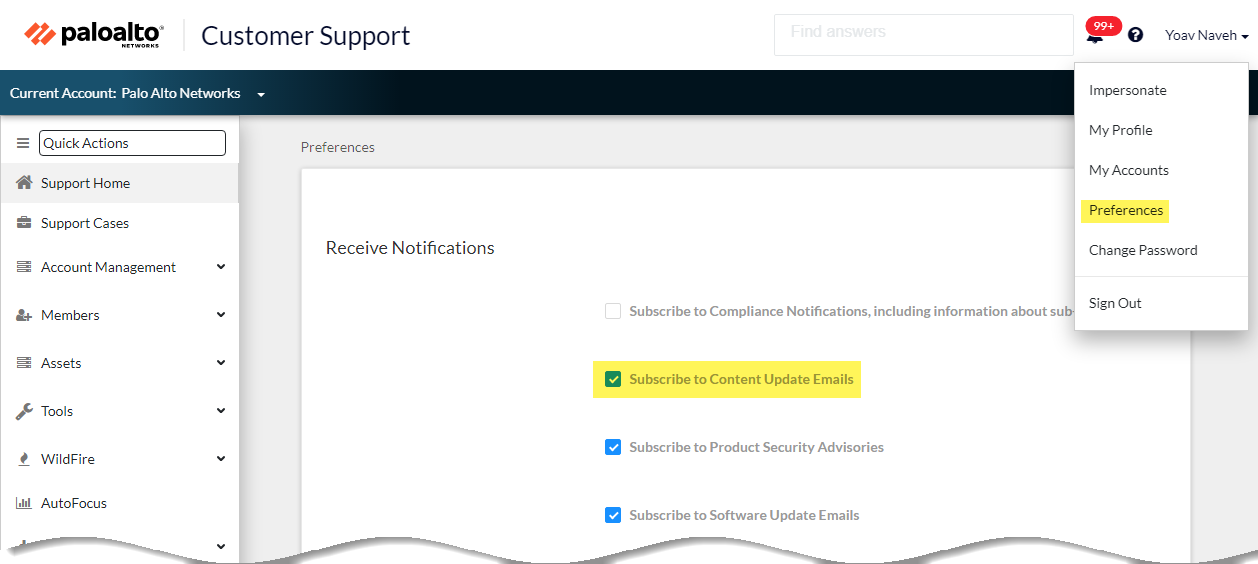
Task: Click the Support Home house icon
Action: tap(25, 183)
